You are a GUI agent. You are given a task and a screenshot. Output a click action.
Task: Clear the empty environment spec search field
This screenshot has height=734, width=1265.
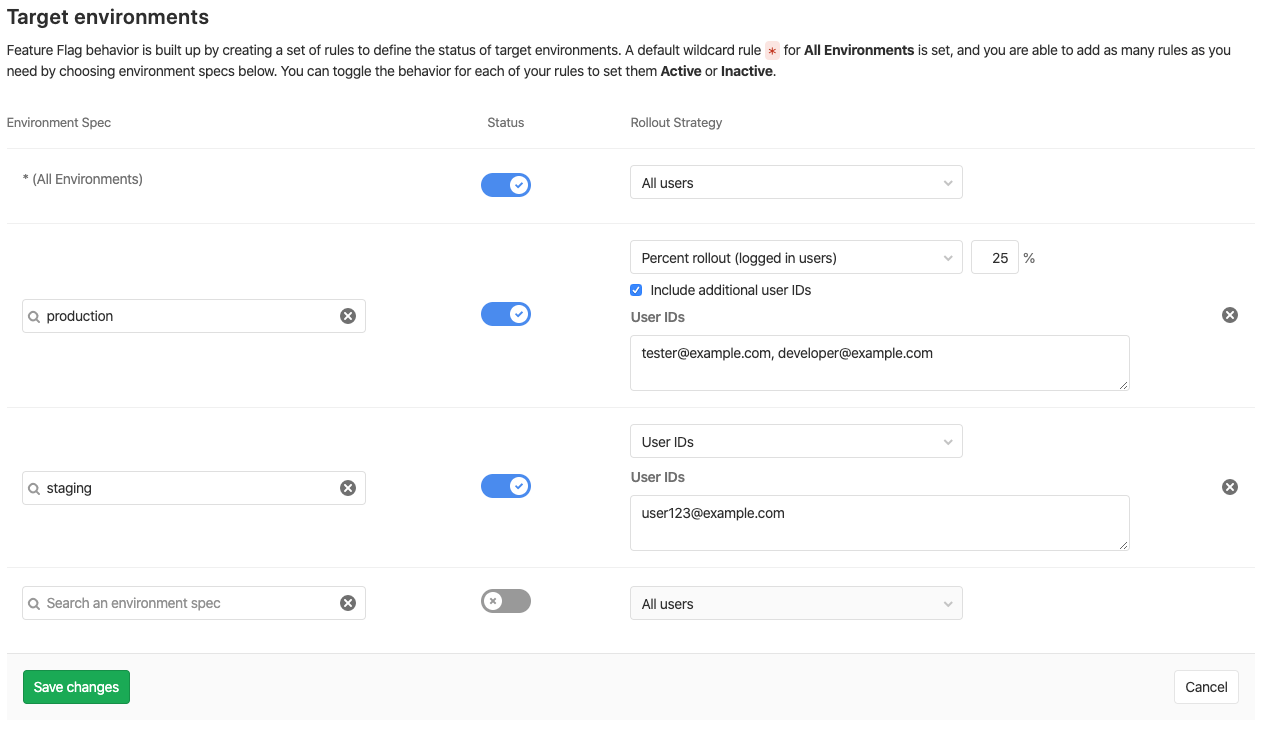347,603
